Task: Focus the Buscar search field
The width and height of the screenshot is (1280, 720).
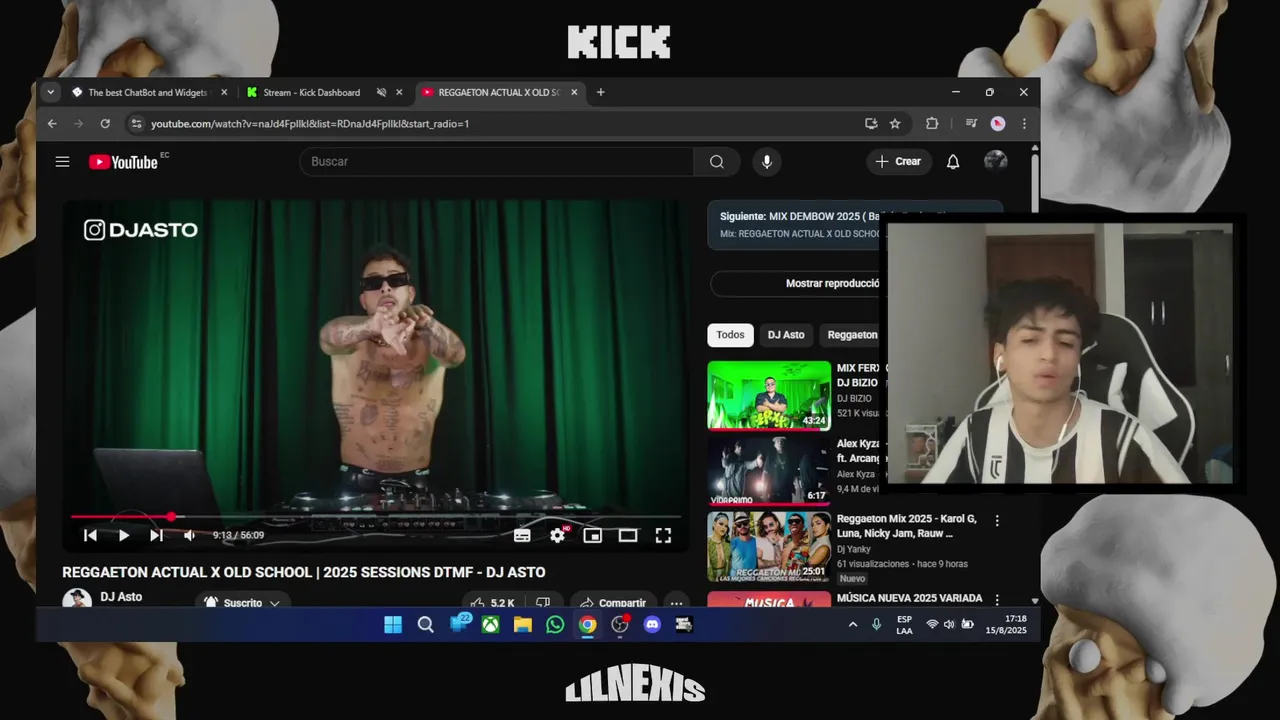Action: (496, 161)
